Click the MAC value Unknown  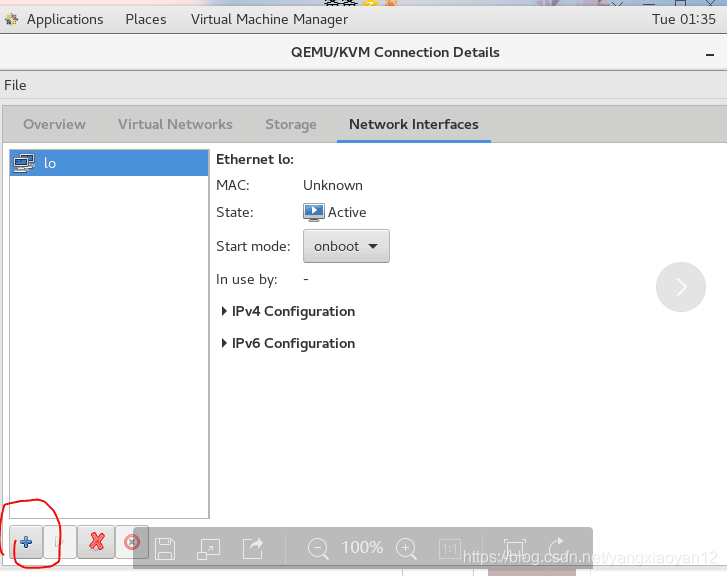point(333,186)
